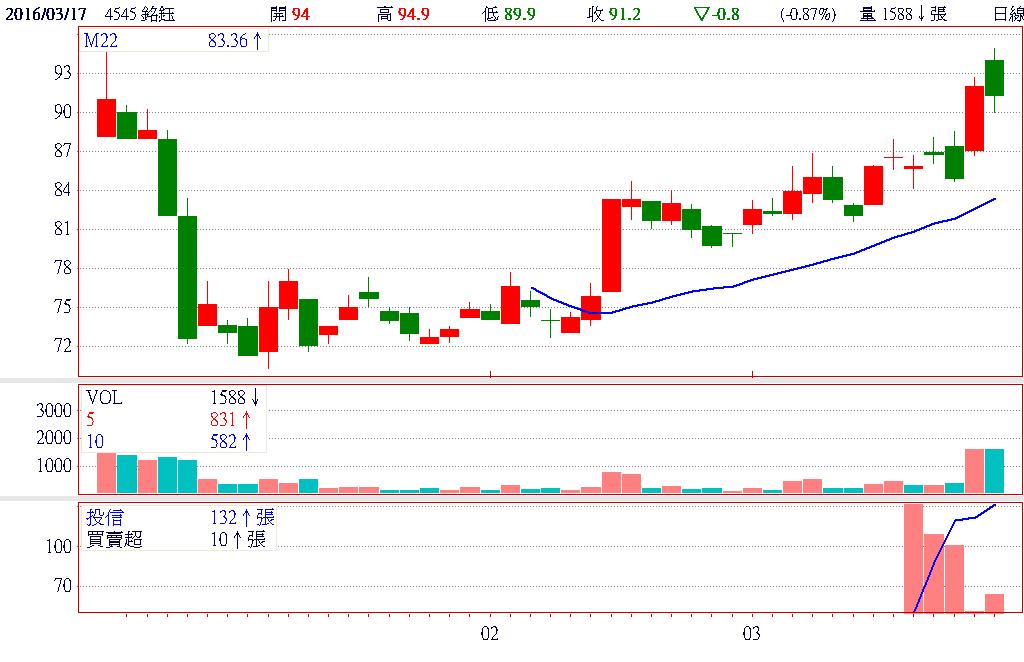Select the first red candlestick at far left
This screenshot has width=1024, height=662.
coord(106,117)
